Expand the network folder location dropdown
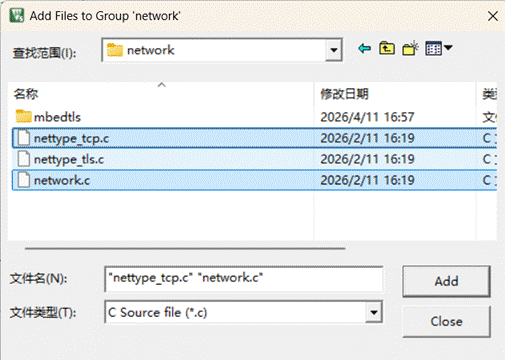 click(334, 50)
